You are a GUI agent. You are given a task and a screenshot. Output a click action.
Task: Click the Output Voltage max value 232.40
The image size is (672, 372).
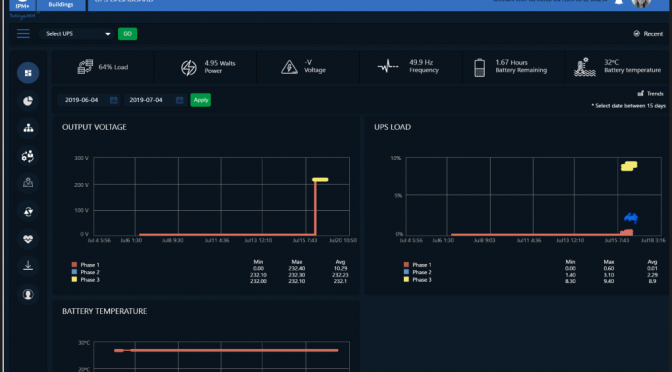click(x=297, y=269)
